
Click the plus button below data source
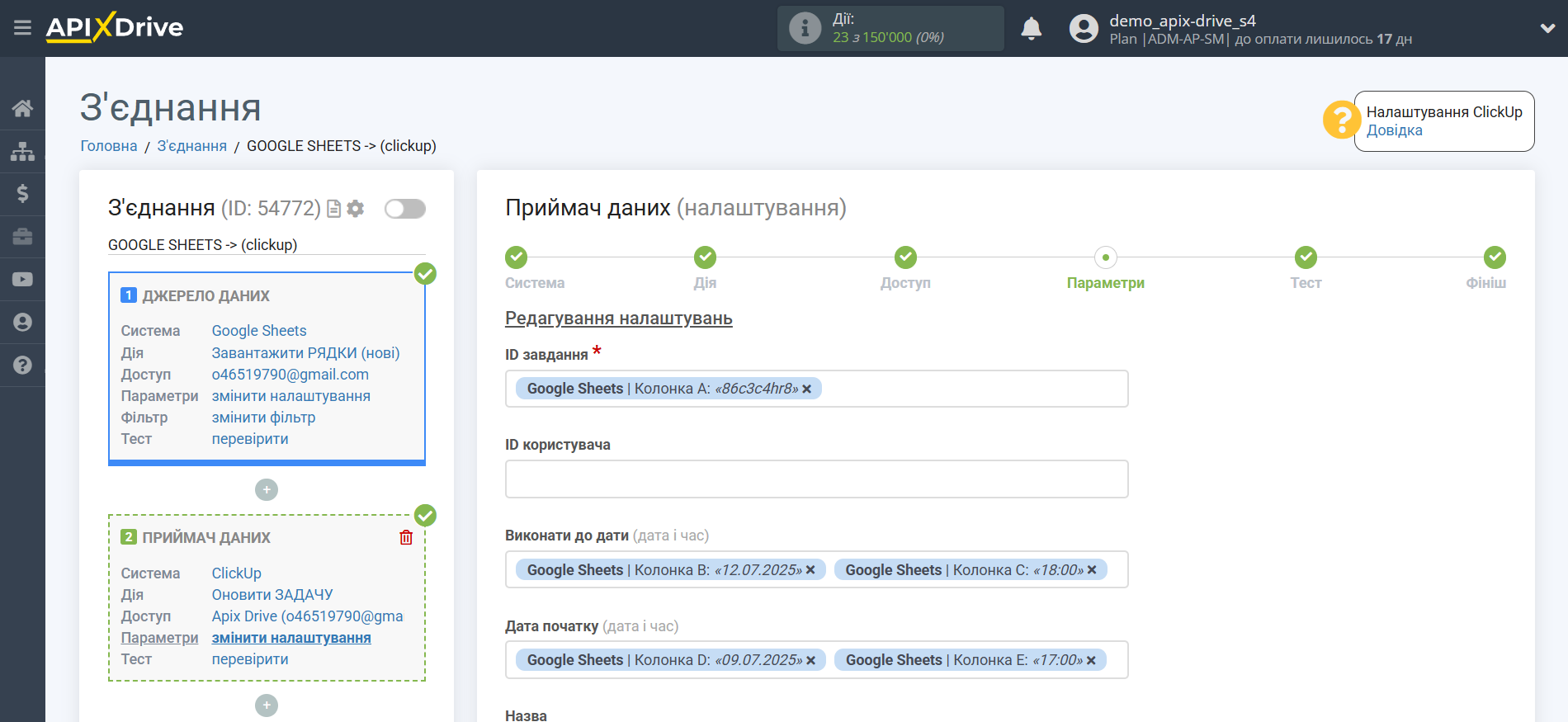(x=267, y=490)
